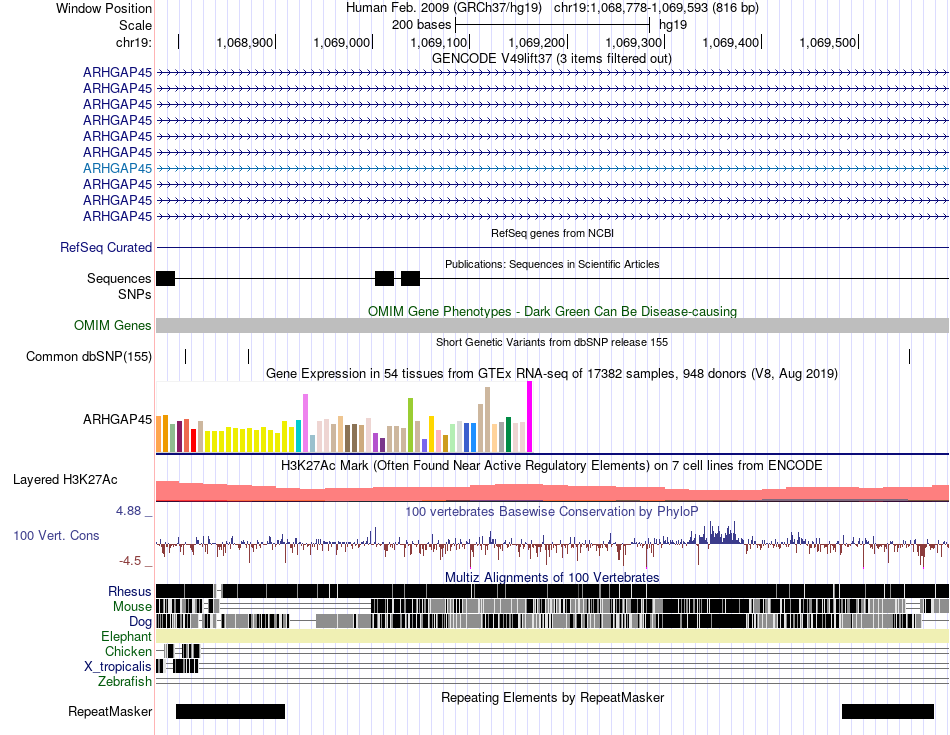Click the pale yellow Elephant alignment bar
The width and height of the screenshot is (950, 735).
[x=552, y=636]
